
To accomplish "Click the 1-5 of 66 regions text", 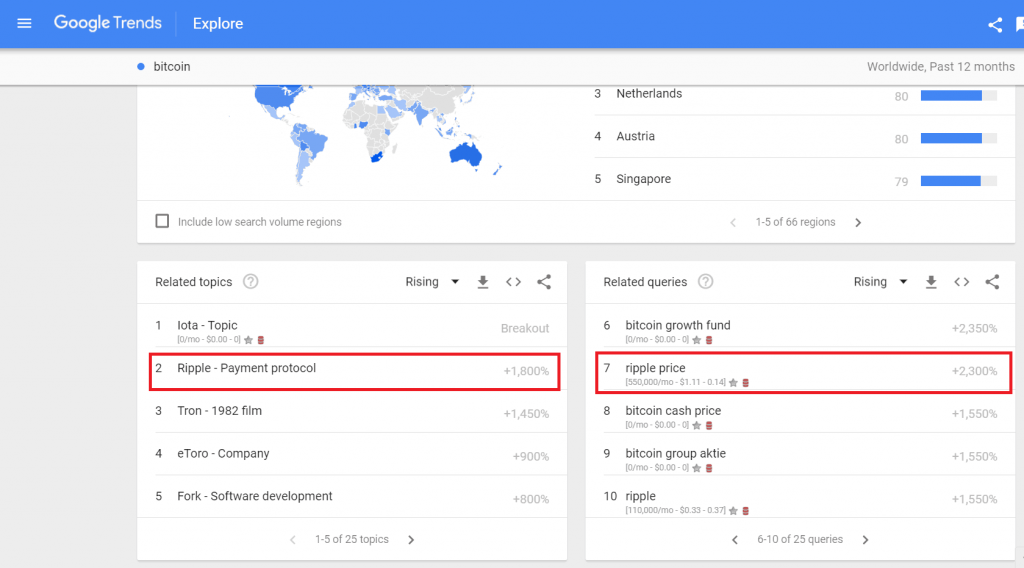I will [795, 222].
